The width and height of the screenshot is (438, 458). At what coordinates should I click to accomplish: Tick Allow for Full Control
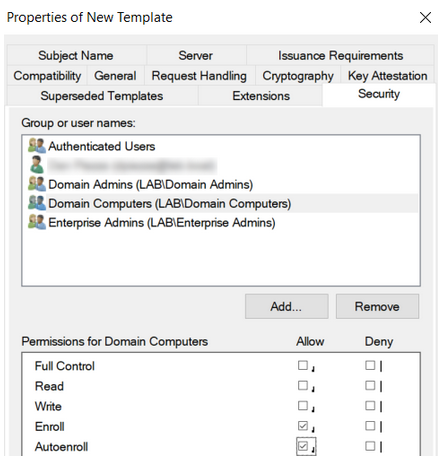[x=303, y=365]
